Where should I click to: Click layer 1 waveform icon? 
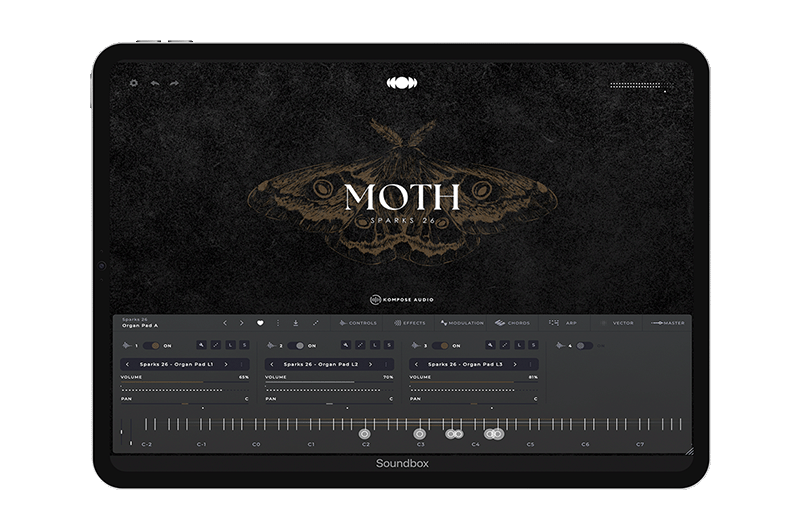(x=127, y=346)
